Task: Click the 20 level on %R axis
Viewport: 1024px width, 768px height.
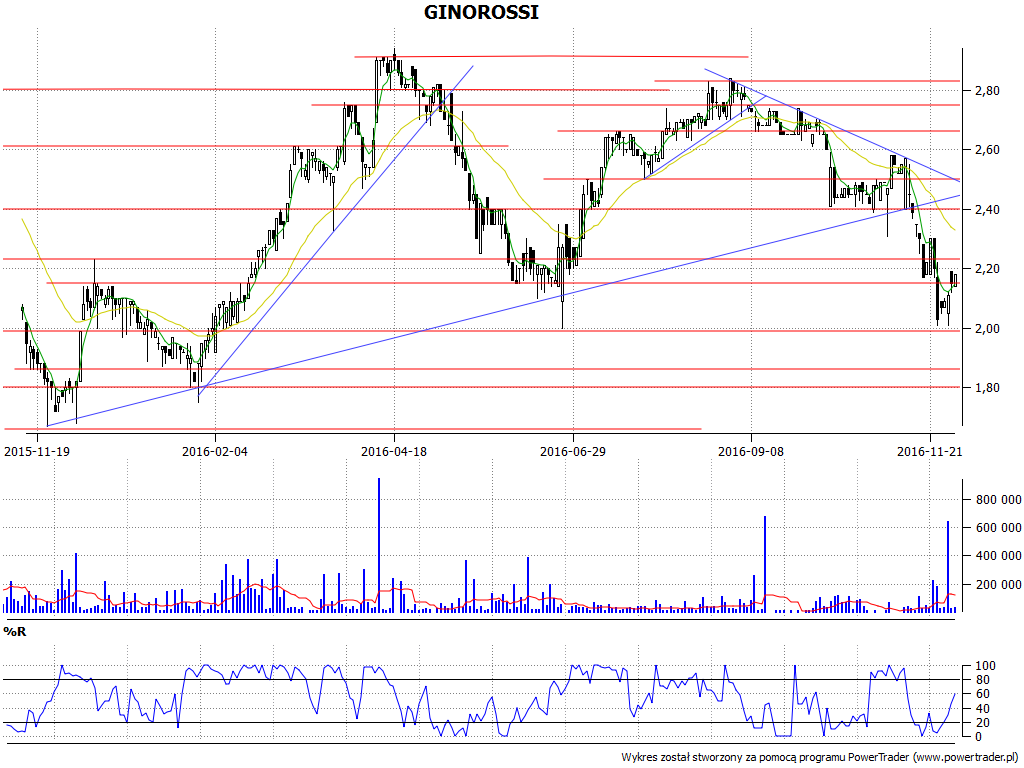Action: 982,723
